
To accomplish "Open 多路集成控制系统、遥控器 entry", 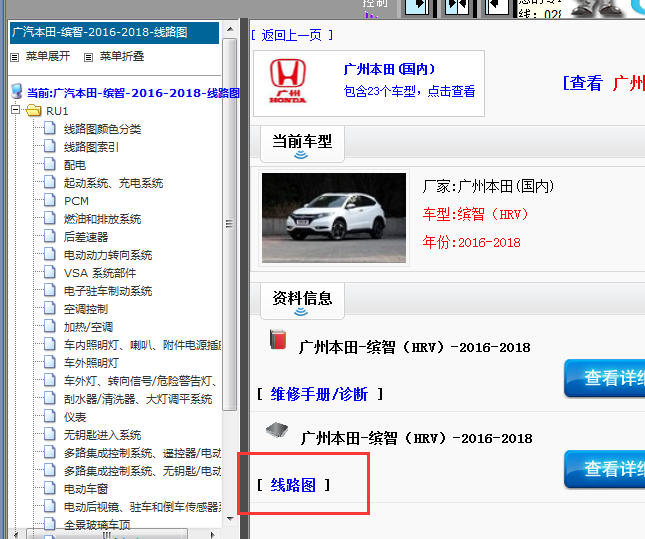I will (x=142, y=453).
